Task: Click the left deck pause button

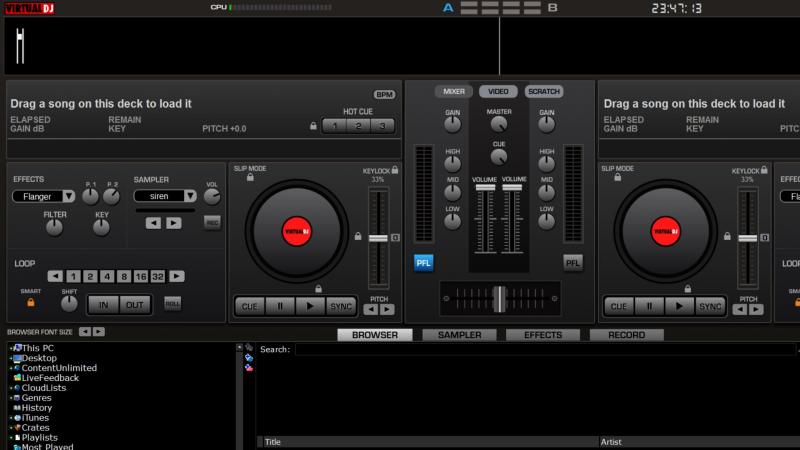Action: pos(280,306)
